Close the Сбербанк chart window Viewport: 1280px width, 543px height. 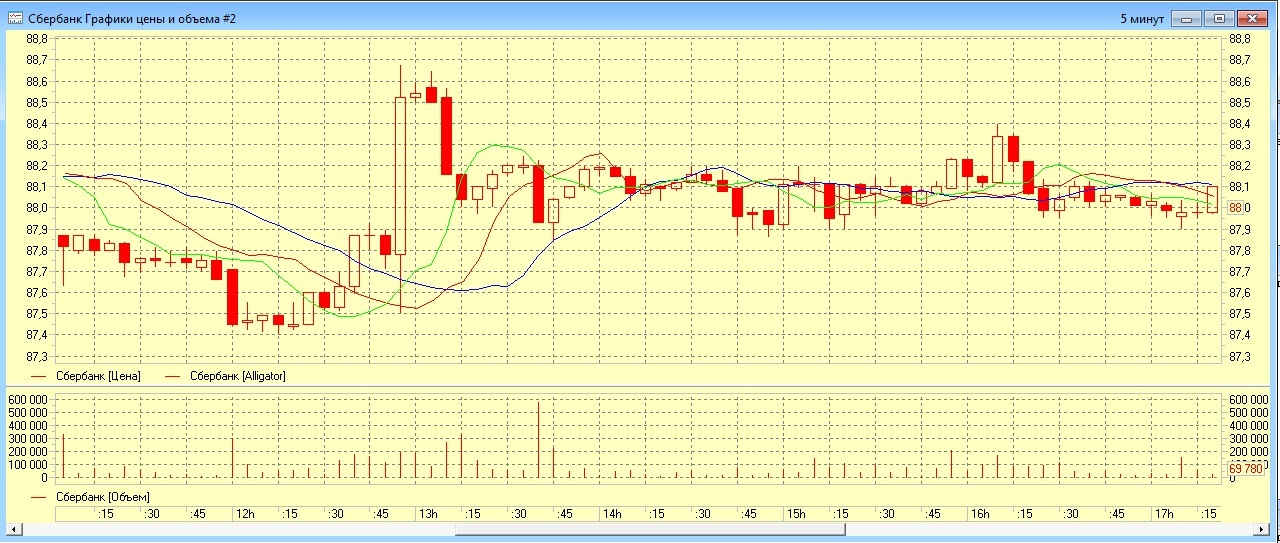[1251, 18]
